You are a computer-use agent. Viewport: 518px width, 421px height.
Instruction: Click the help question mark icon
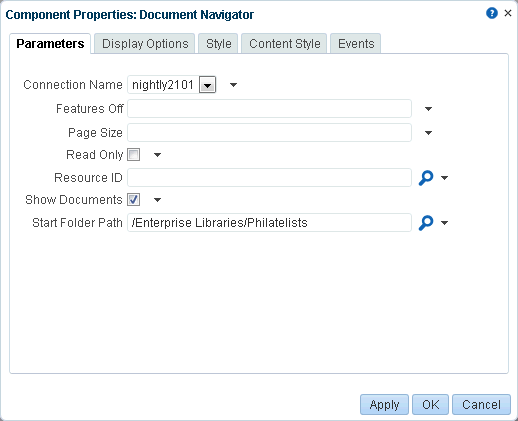[492, 13]
